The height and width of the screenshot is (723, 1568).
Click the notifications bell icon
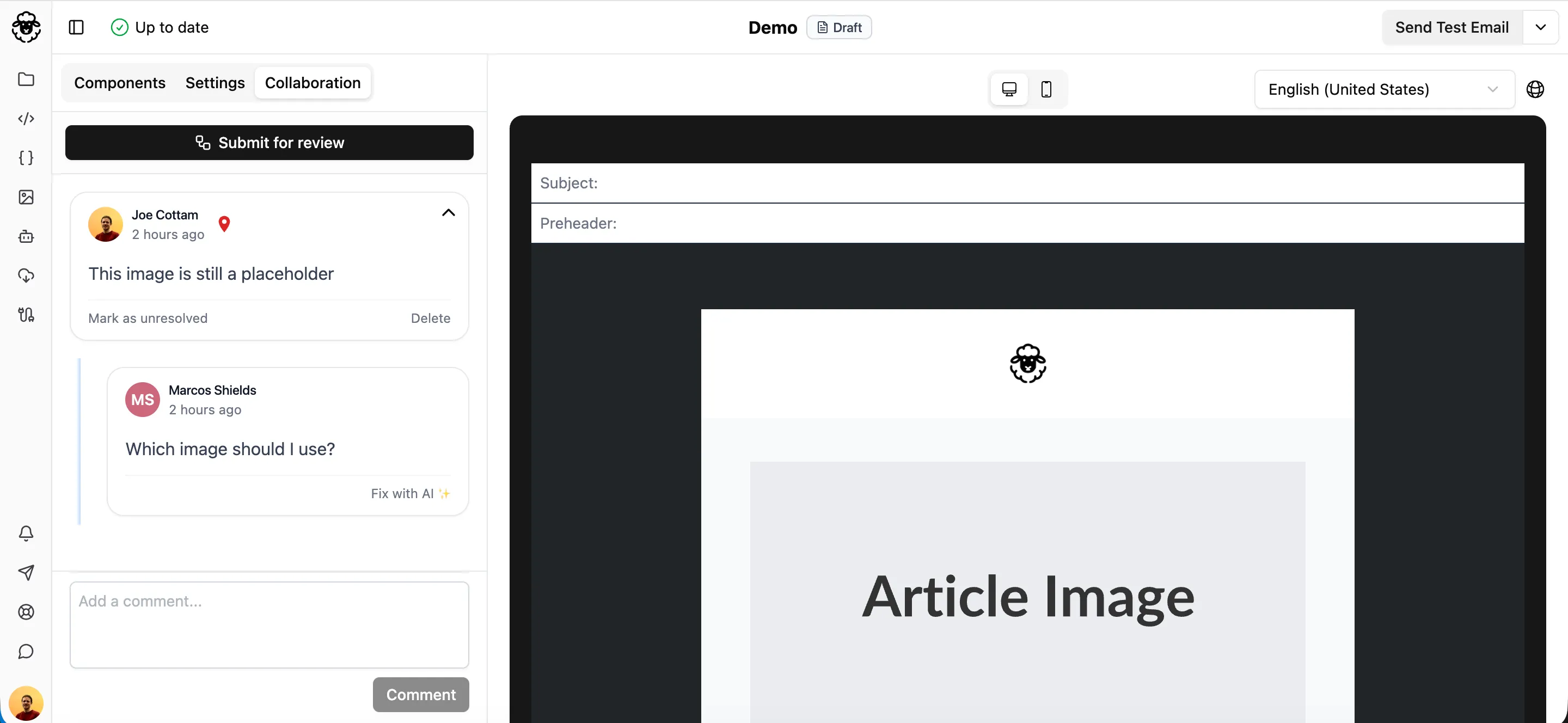point(26,533)
